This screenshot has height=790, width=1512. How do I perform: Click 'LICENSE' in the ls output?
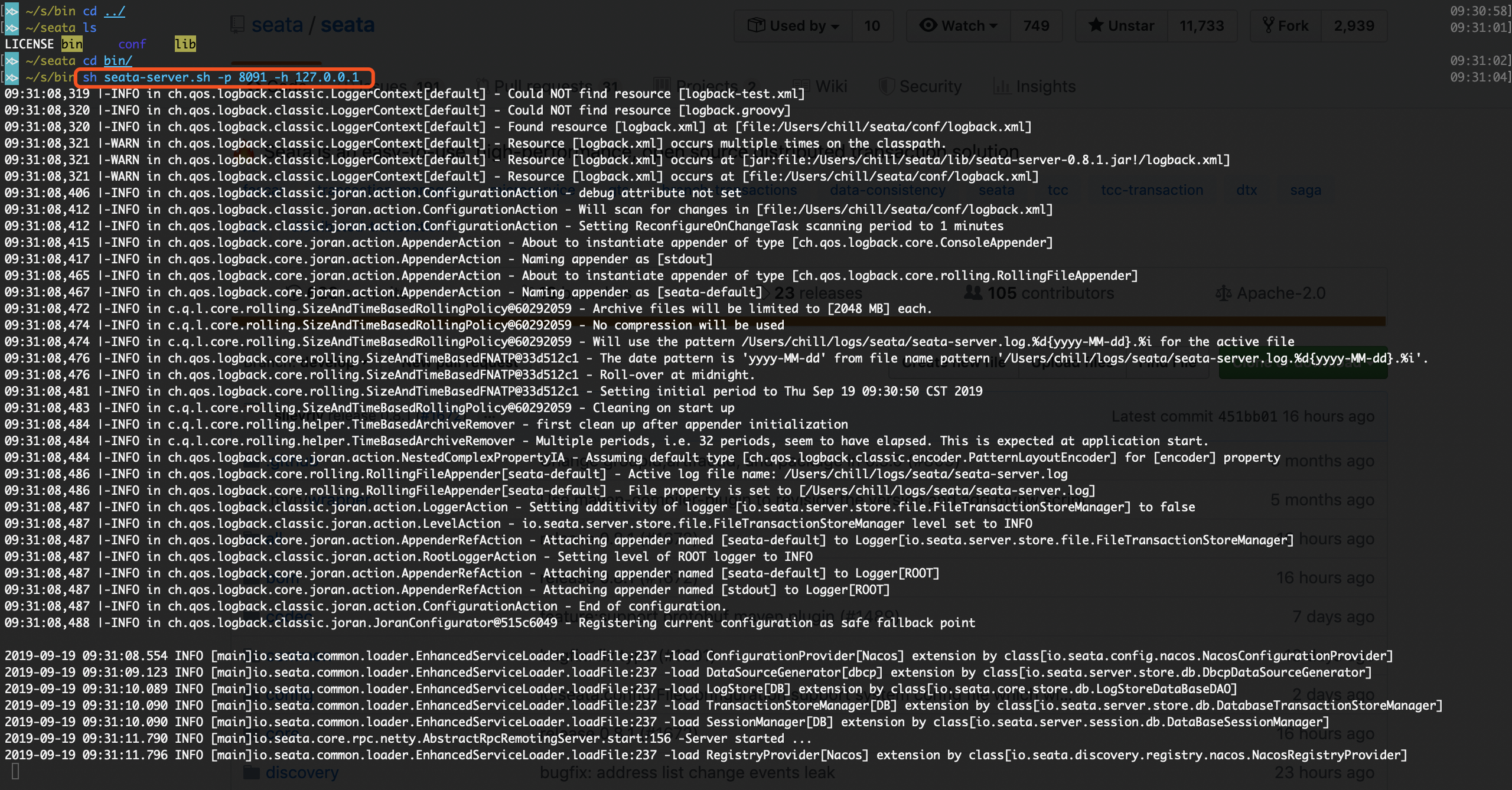(29, 44)
